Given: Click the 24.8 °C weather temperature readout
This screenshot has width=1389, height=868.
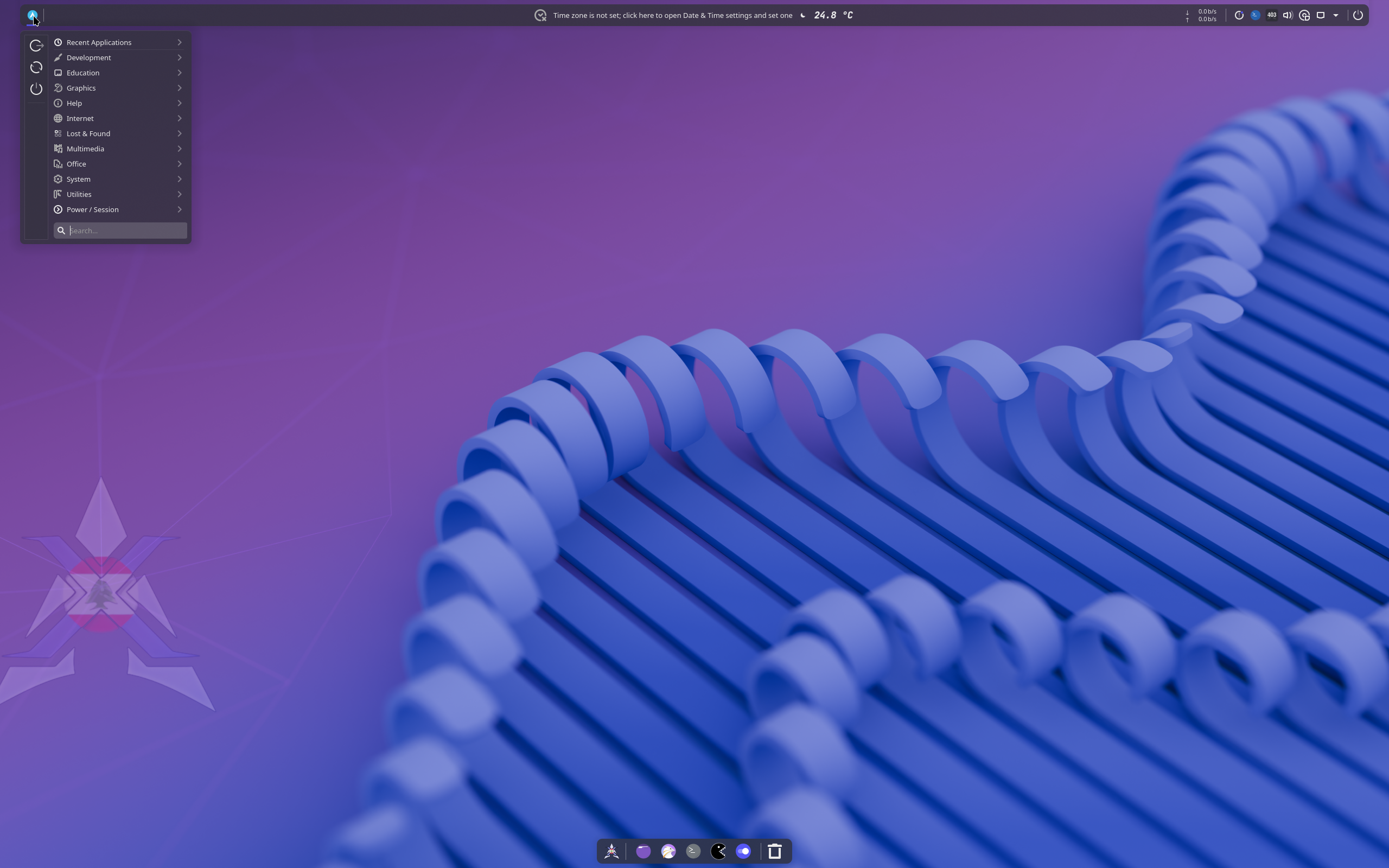Looking at the screenshot, I should coord(833,16).
